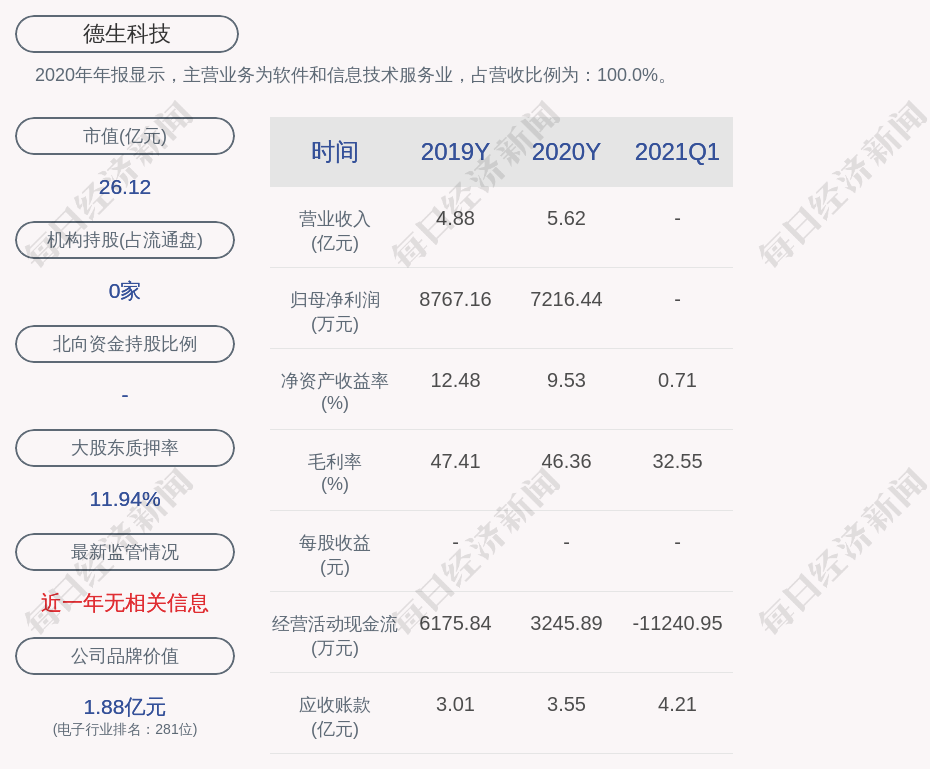Select the 市值(亿元) label button
Screen dimensions: 930x769
125,136
